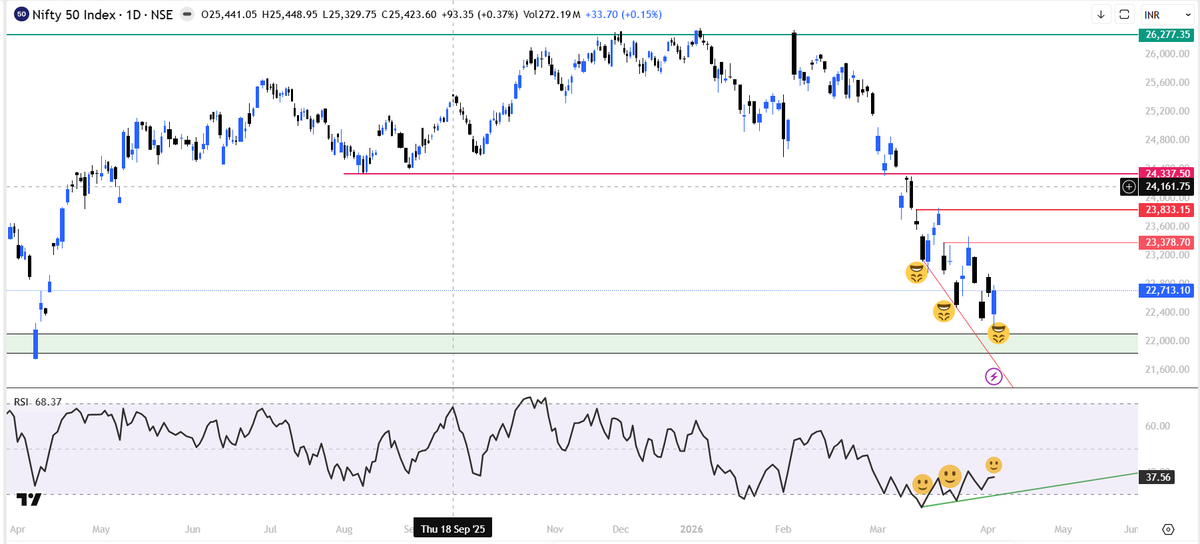
Task: Click the blue 22,713.10 last price label
Action: click(1167, 290)
